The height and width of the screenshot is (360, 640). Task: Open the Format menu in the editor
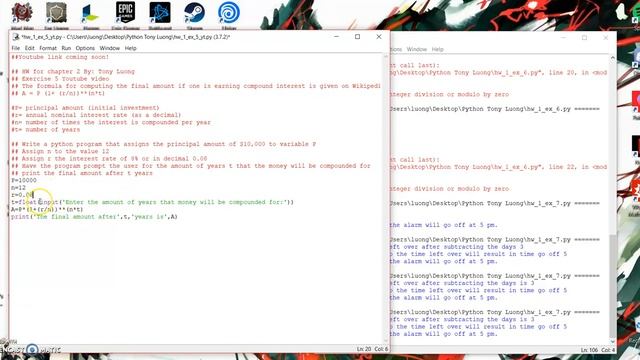pyautogui.click(x=48, y=48)
